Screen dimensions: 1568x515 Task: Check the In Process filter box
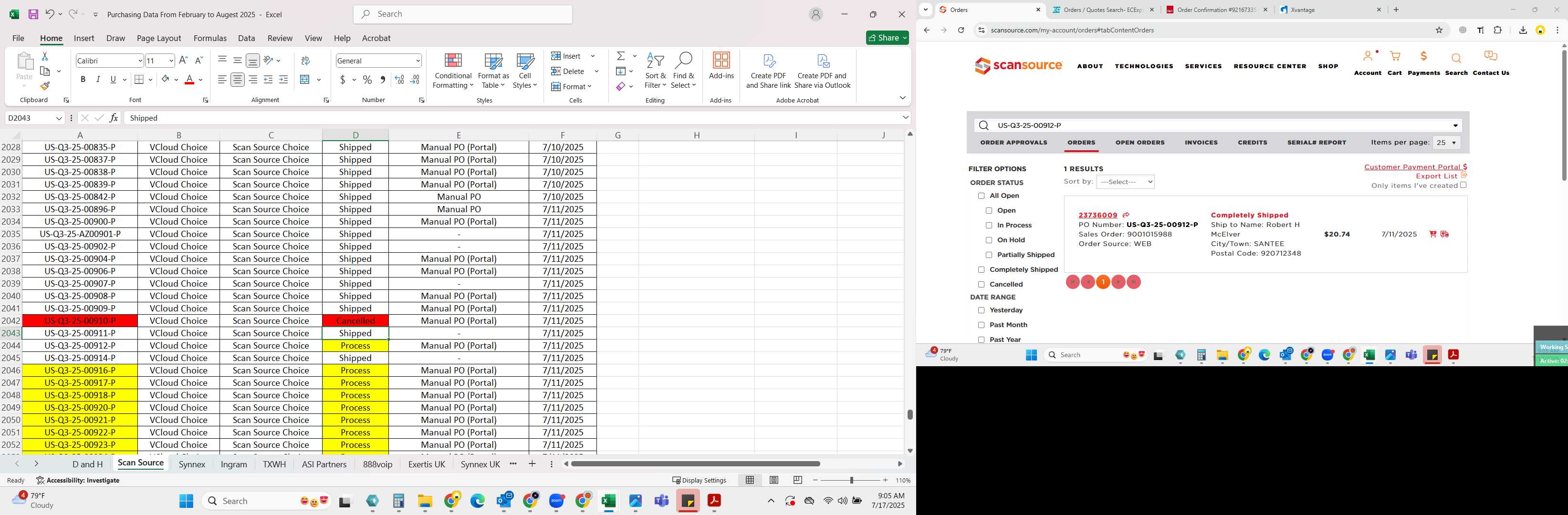coord(989,226)
